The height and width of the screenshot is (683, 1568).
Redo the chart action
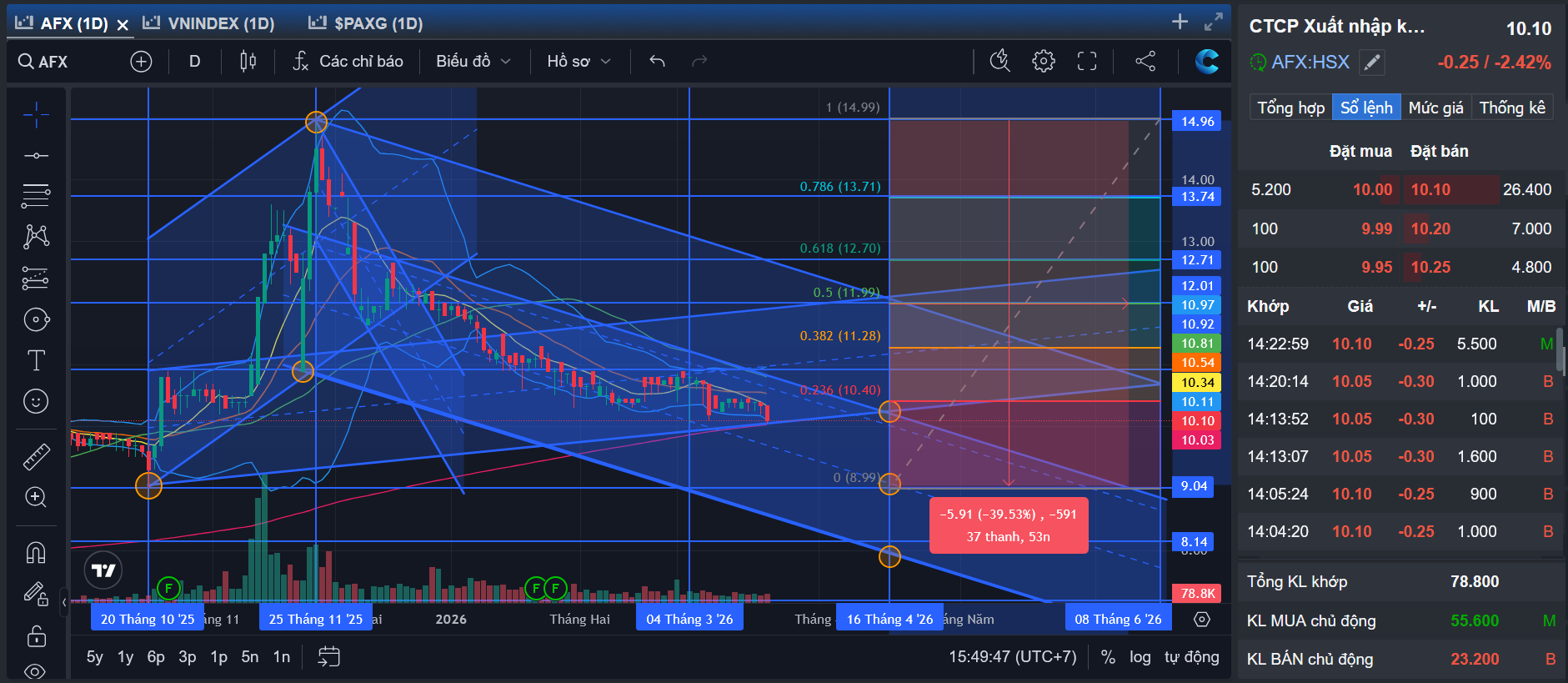[x=699, y=61]
